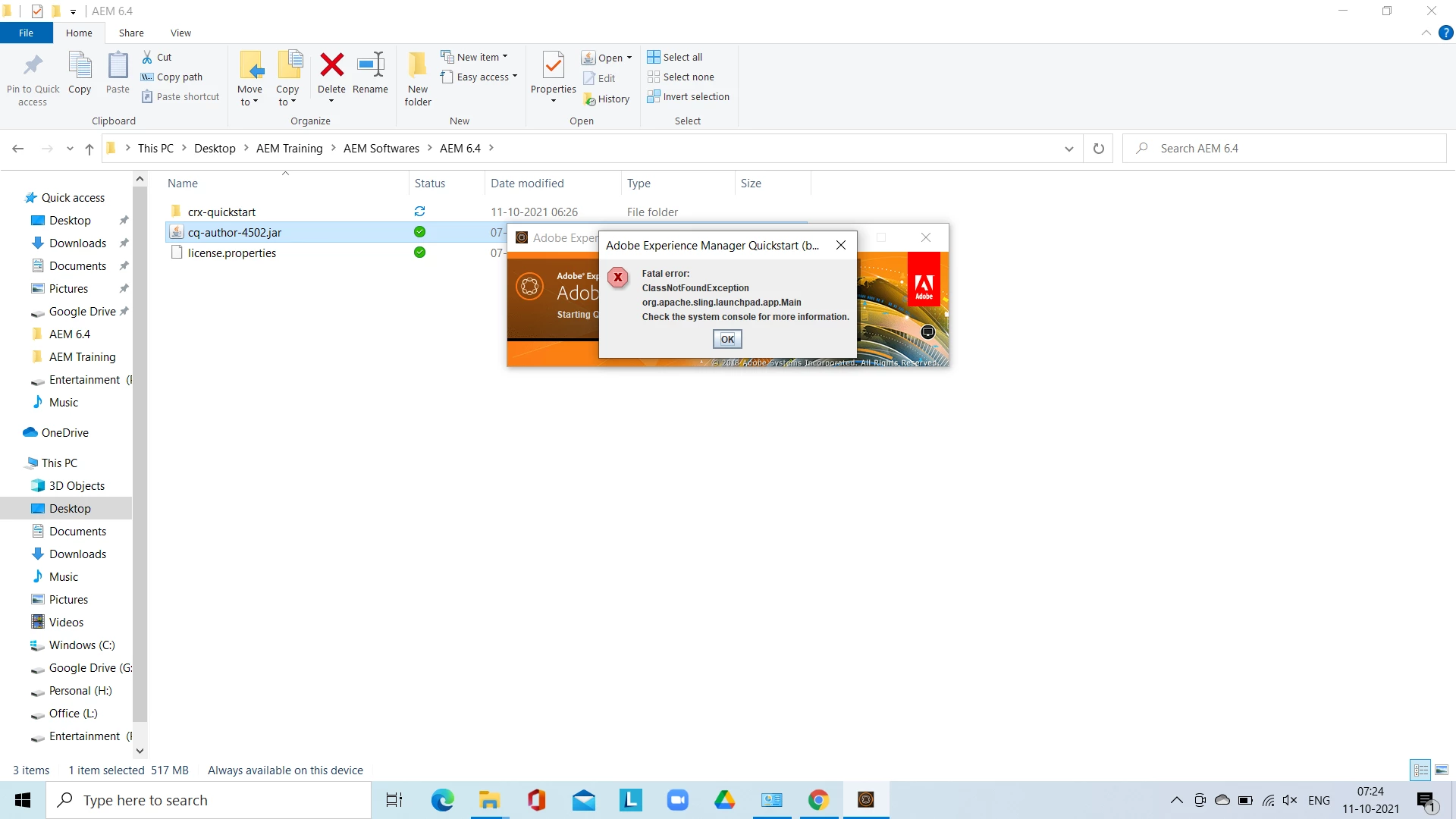Click the navigation pane vertical scrollbar
Image resolution: width=1456 pixels, height=819 pixels.
140,455
